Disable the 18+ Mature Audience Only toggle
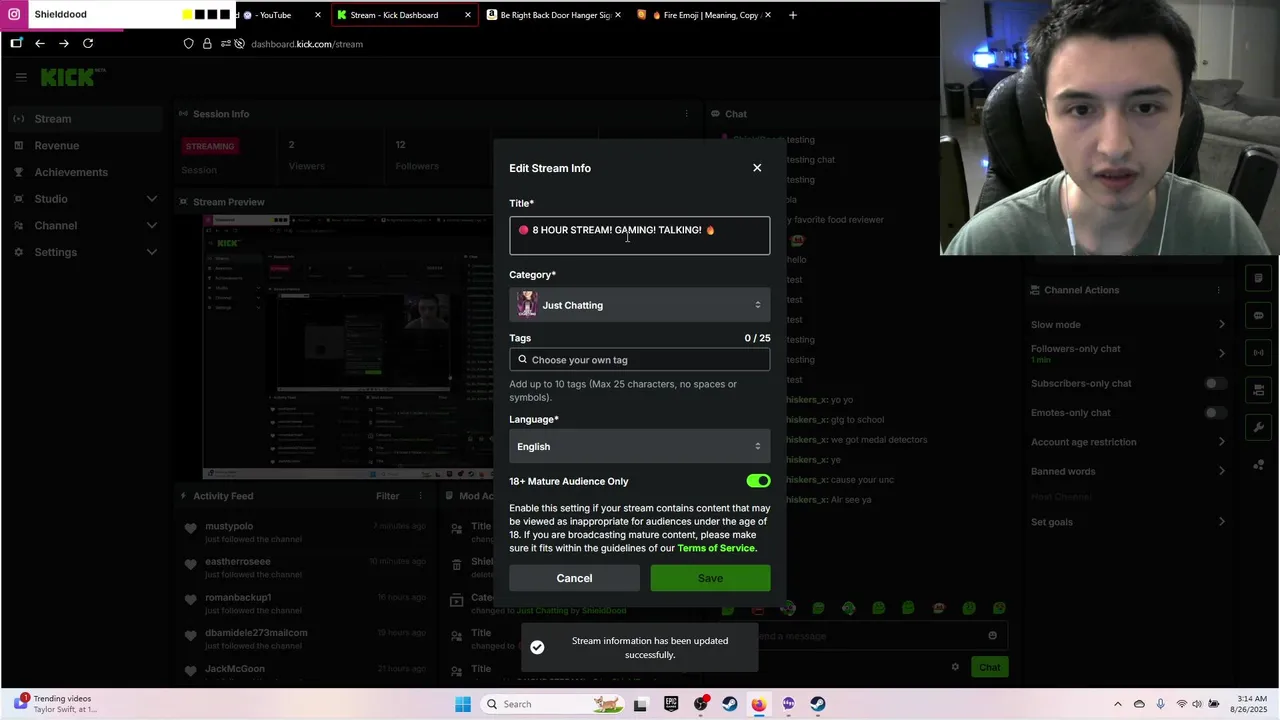This screenshot has height=720, width=1280. pos(758,481)
